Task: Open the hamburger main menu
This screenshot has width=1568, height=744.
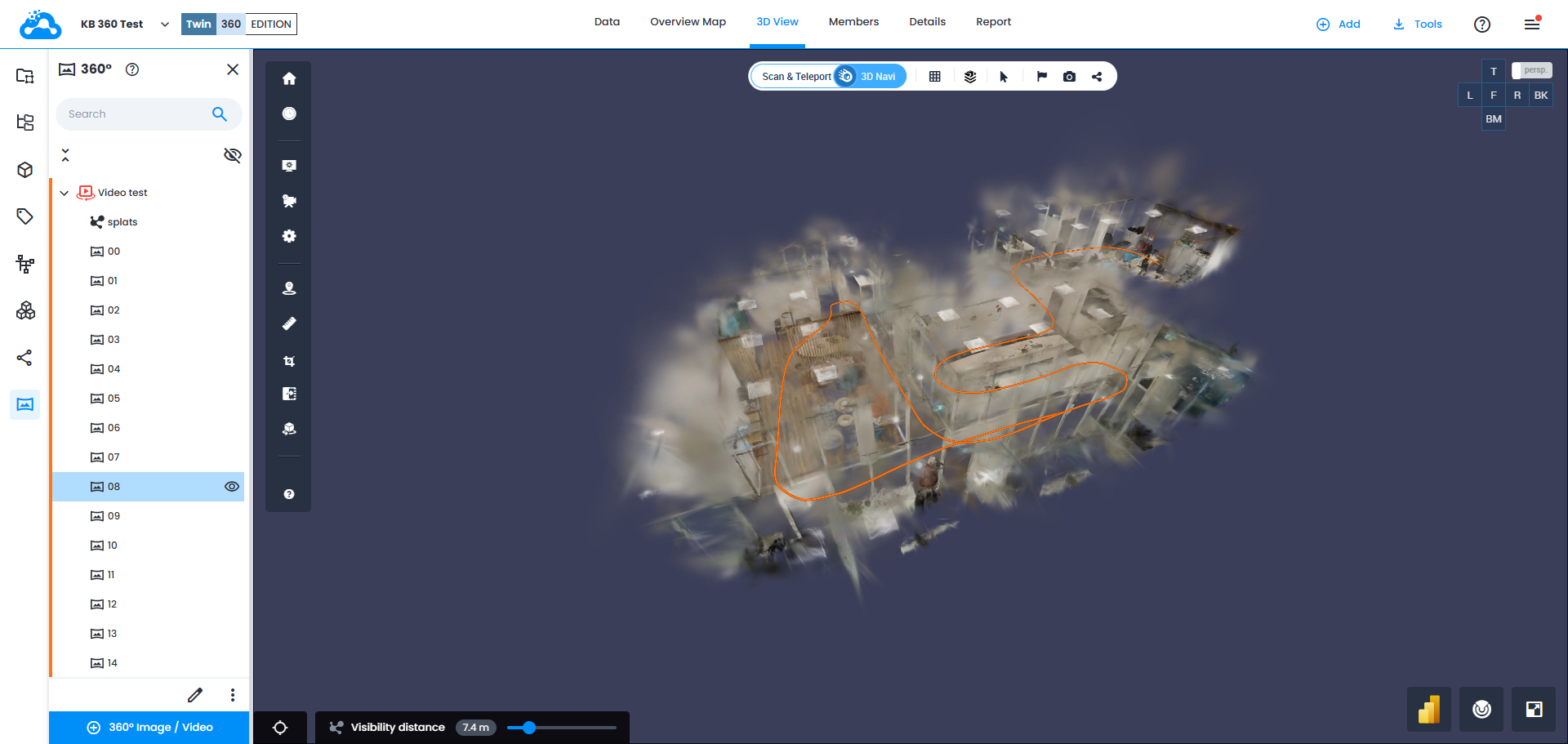Action: (1532, 24)
